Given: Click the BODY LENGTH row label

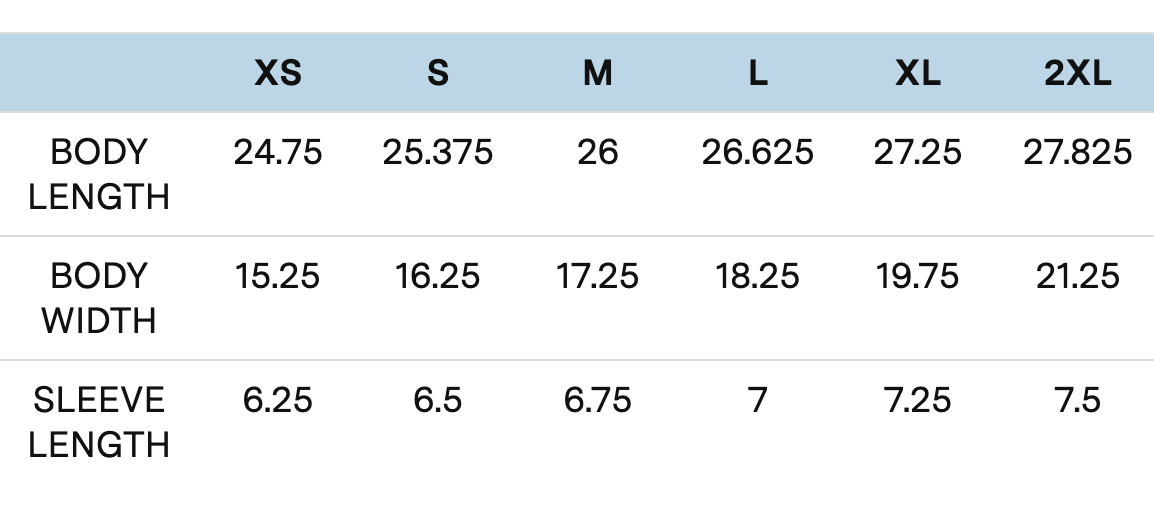Looking at the screenshot, I should click(99, 174).
